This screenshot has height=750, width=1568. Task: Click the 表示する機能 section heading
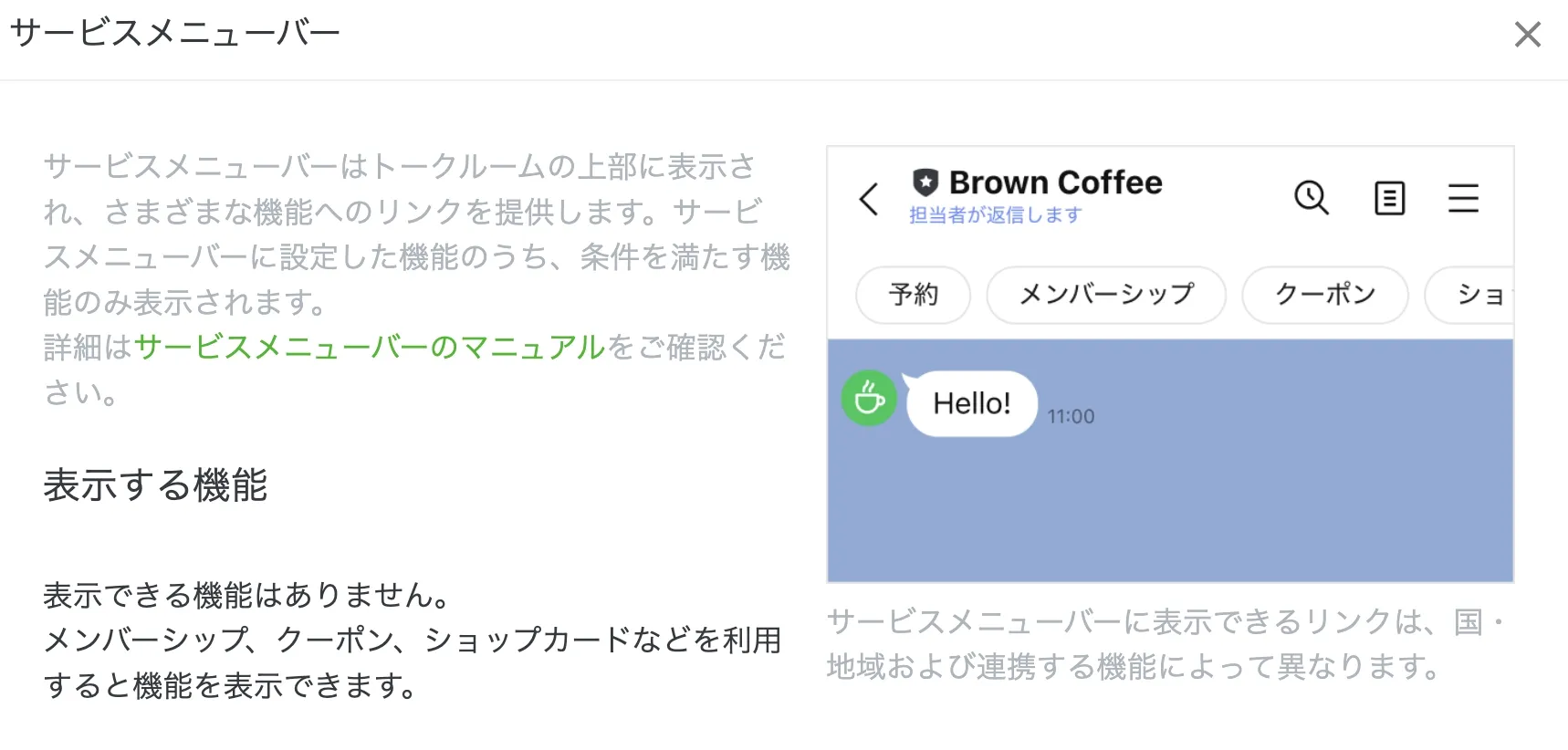click(x=155, y=485)
